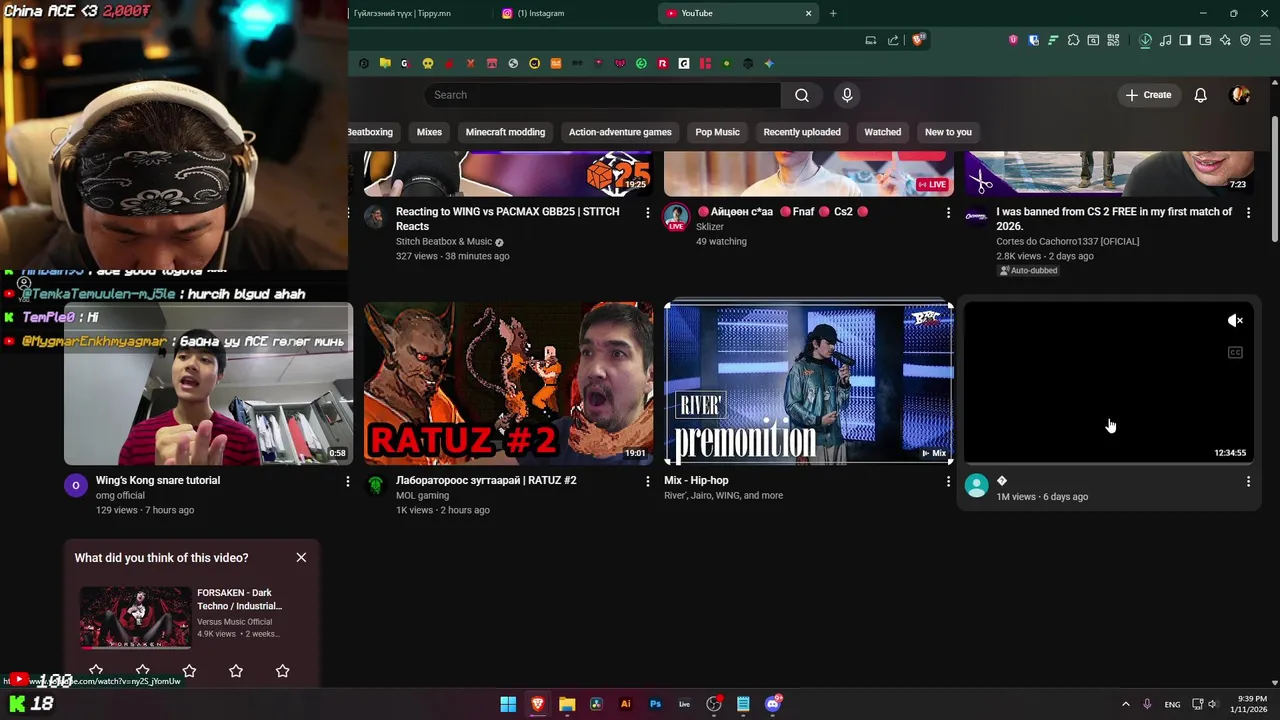Open omg official channel link
Image resolution: width=1280 pixels, height=720 pixels.
(x=120, y=495)
